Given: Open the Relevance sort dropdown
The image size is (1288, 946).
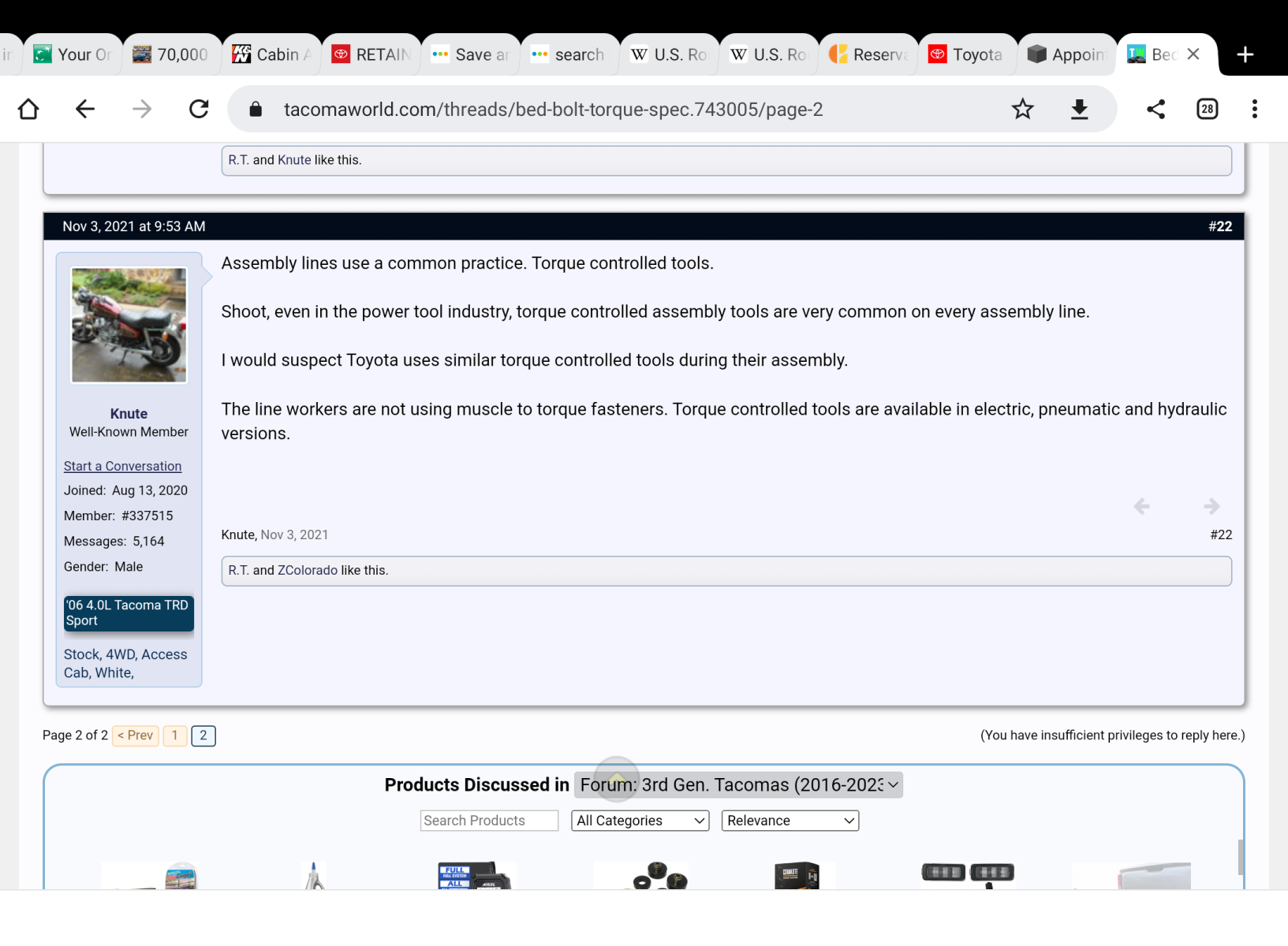Looking at the screenshot, I should [x=790, y=821].
